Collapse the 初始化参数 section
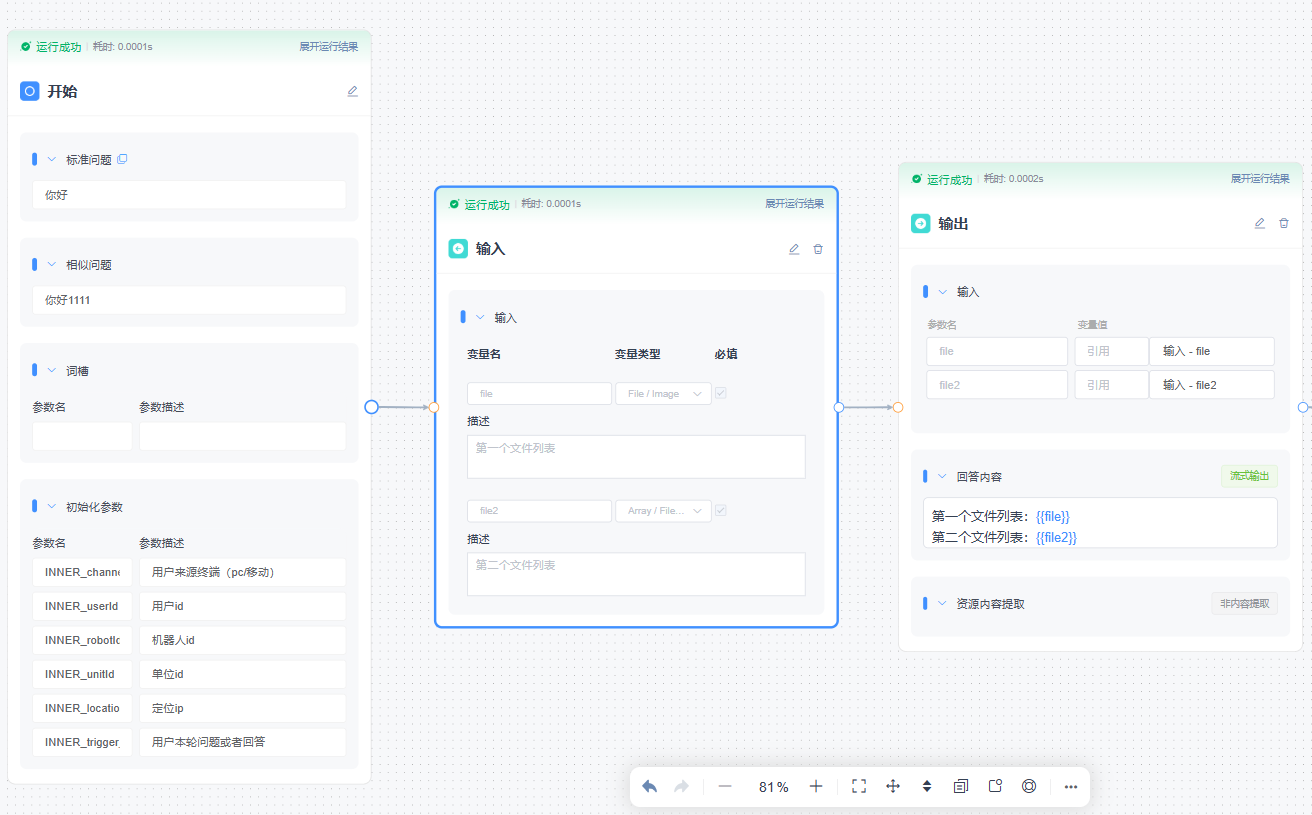 (x=52, y=507)
